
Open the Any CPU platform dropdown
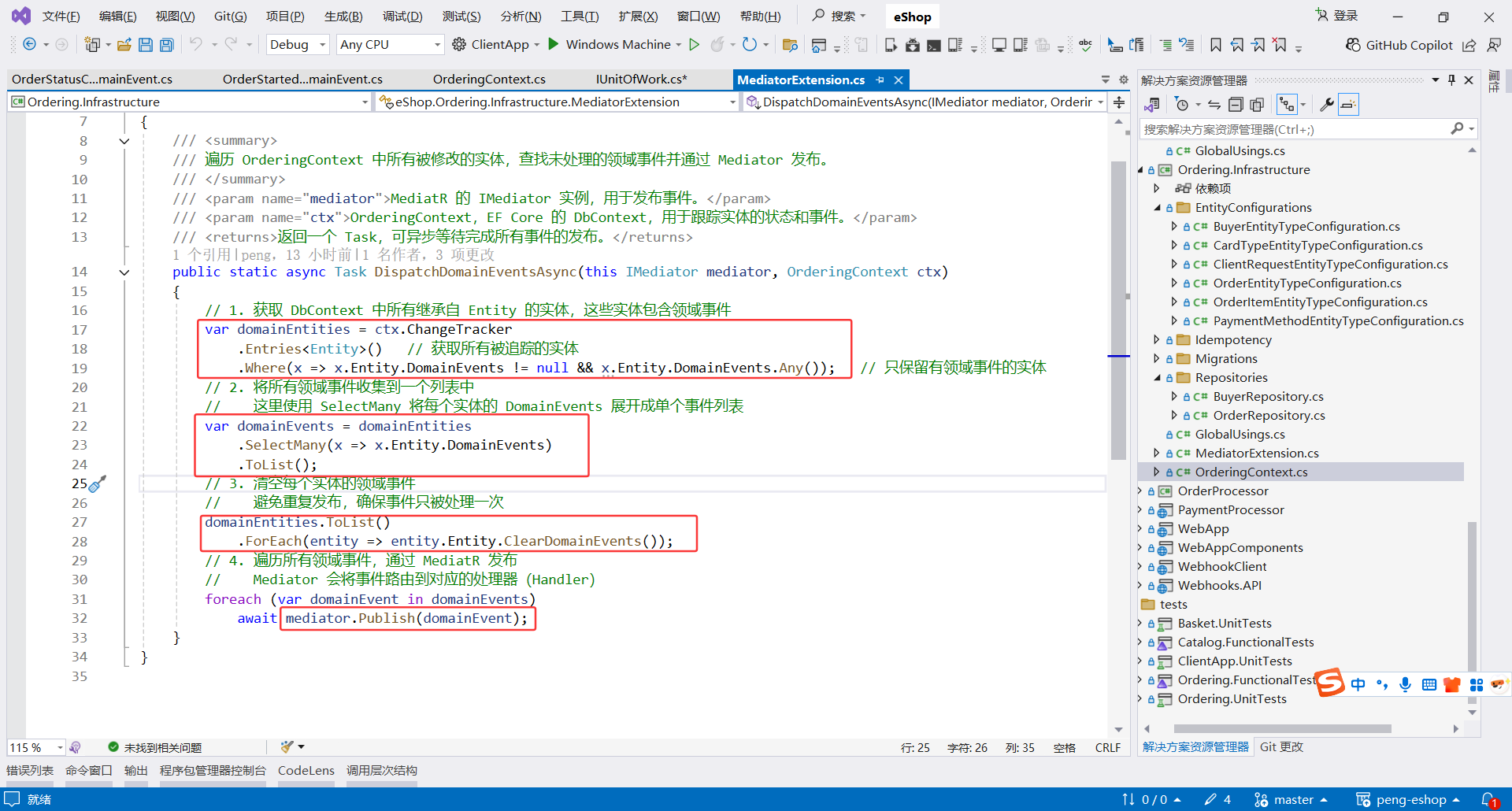pyautogui.click(x=390, y=45)
